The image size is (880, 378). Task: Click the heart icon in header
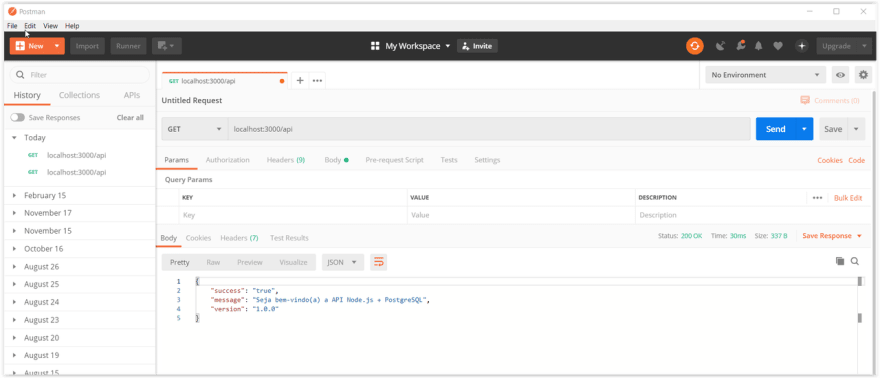point(778,46)
